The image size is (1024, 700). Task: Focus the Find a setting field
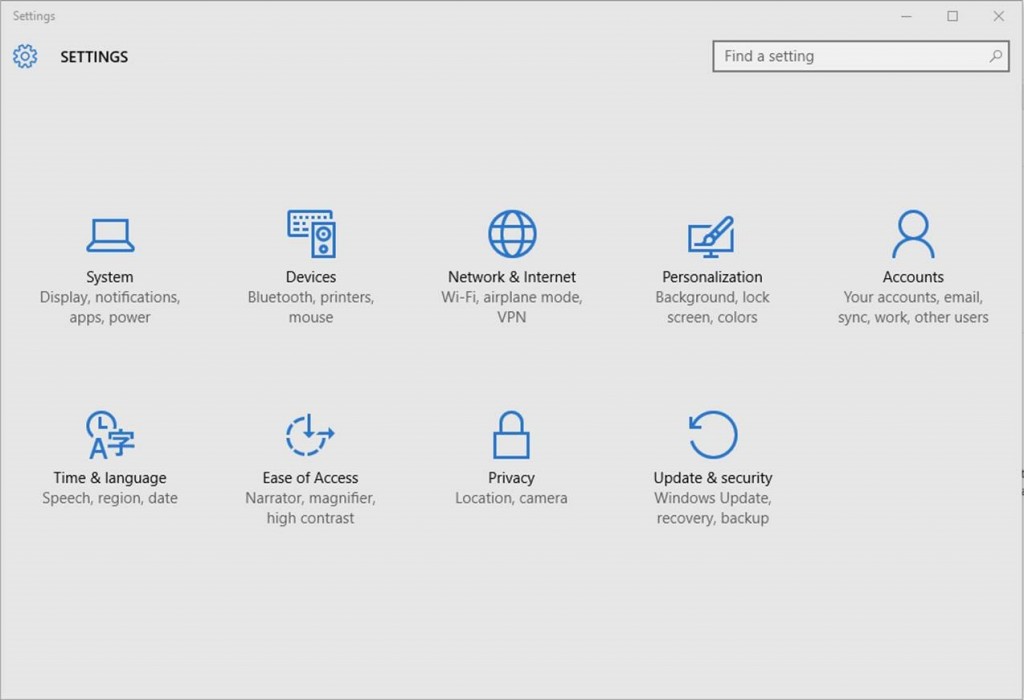861,56
